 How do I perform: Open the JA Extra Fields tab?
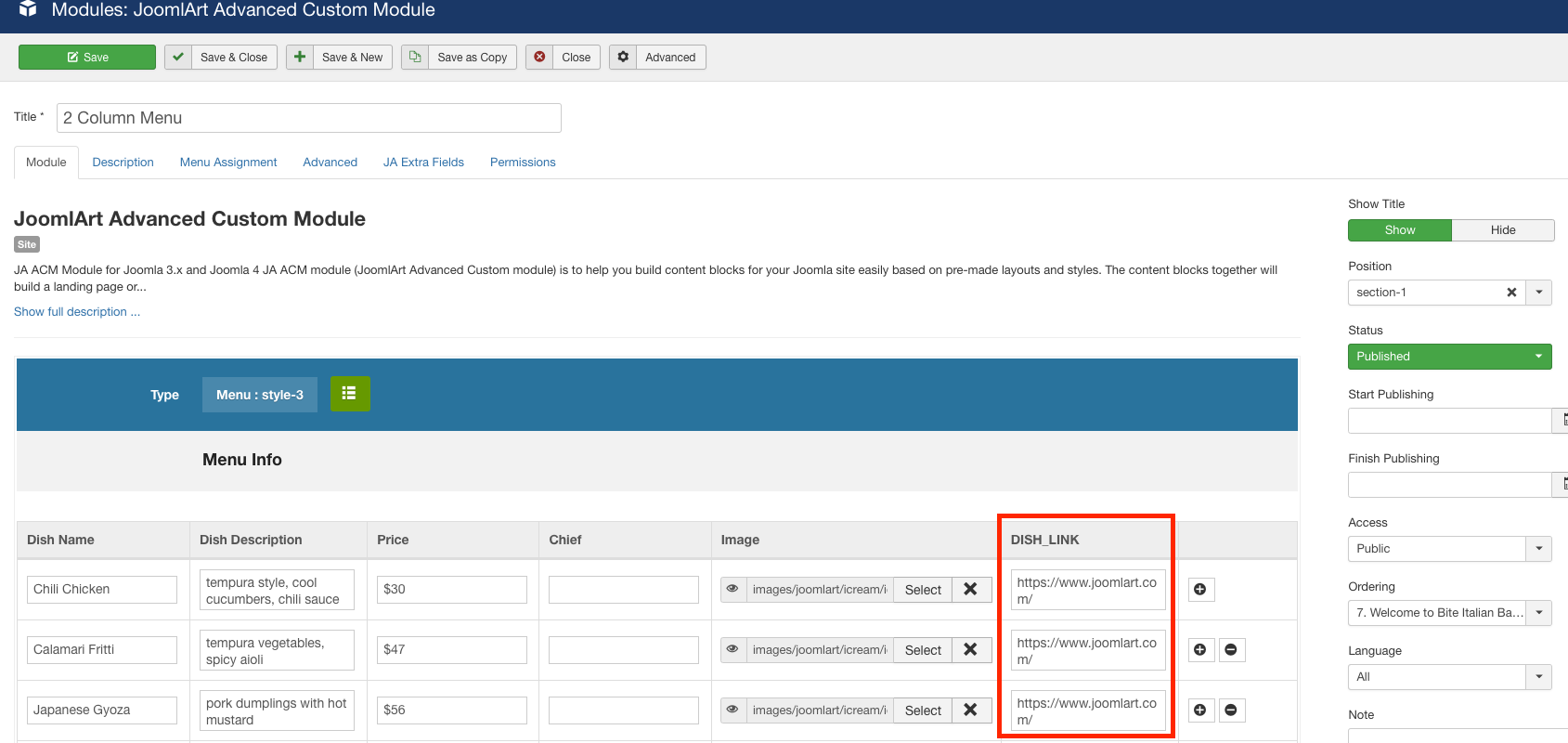[423, 163]
